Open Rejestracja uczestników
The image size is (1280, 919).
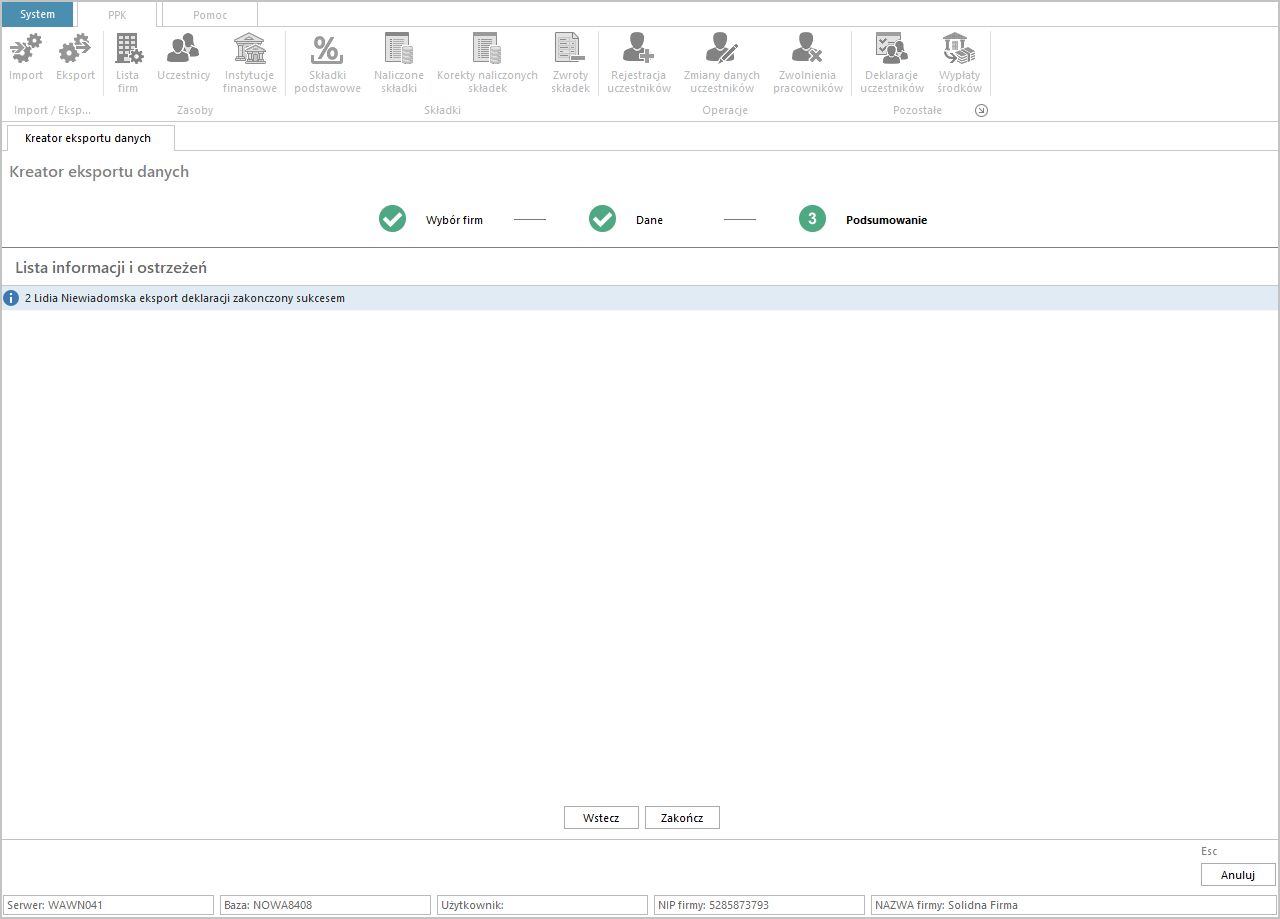639,64
